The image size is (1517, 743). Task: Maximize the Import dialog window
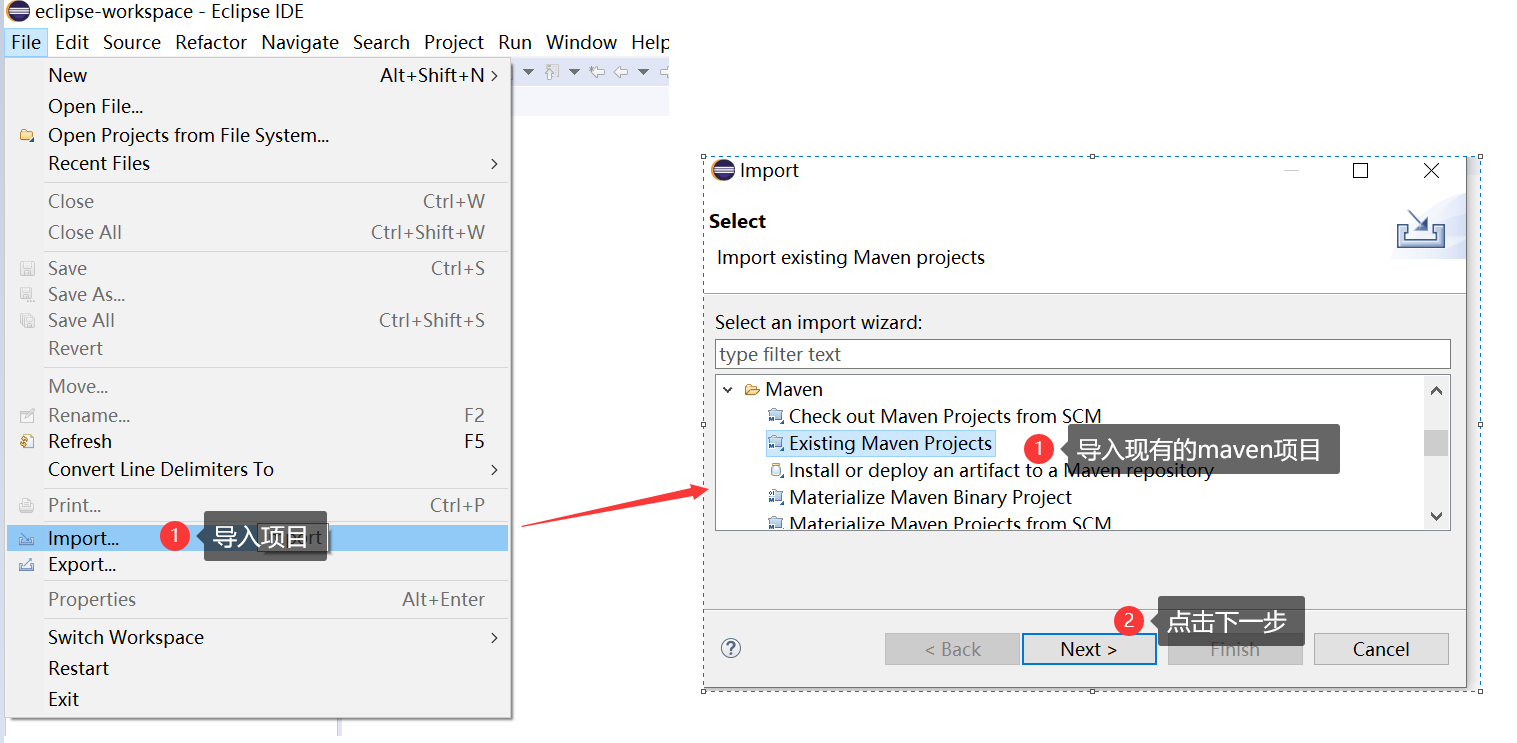click(1360, 171)
